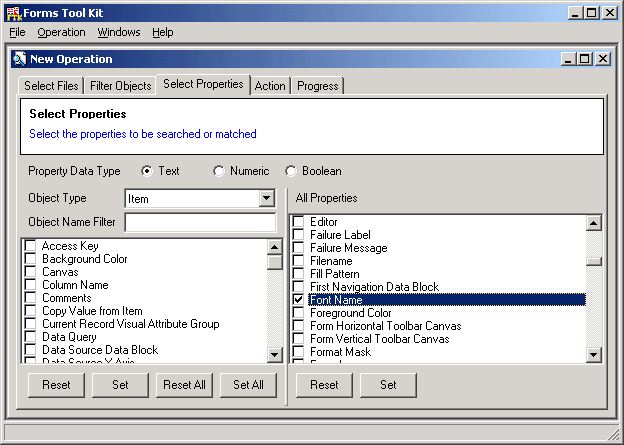Viewport: 624px width, 445px height.
Task: Click the All Properties scrollbar thumb
Action: point(594,261)
